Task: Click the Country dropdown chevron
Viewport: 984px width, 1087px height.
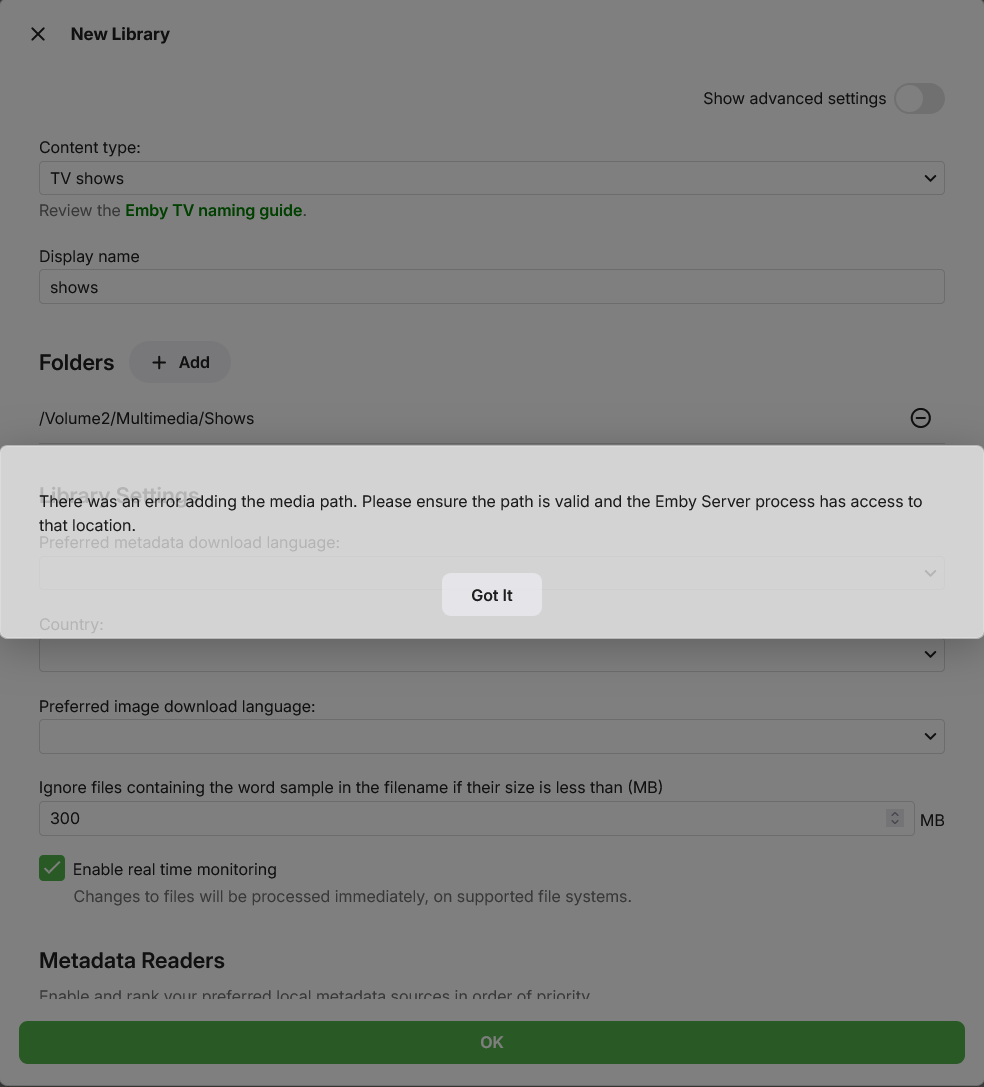Action: pos(930,653)
